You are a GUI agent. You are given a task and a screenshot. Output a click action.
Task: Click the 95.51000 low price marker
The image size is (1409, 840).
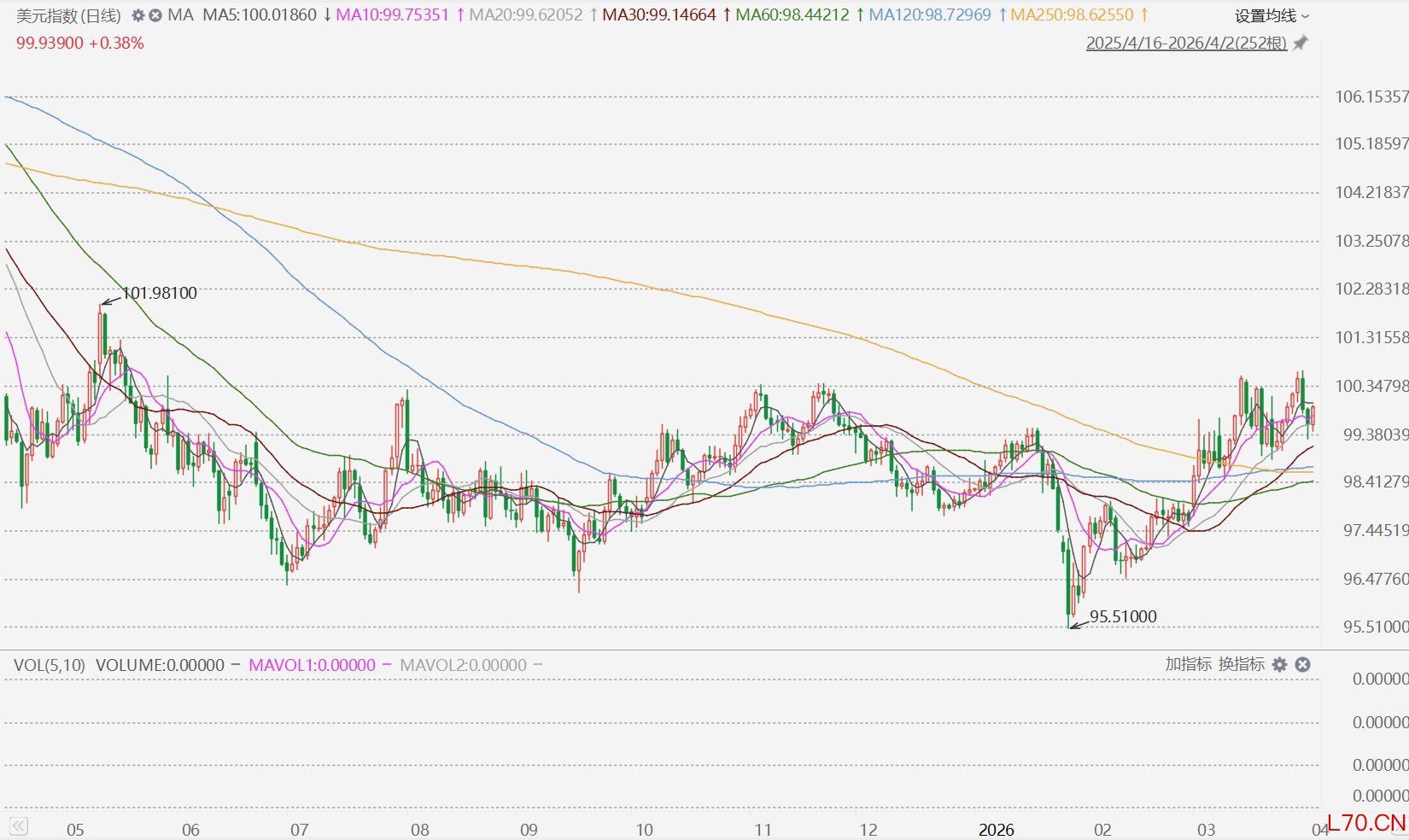pos(1122,616)
